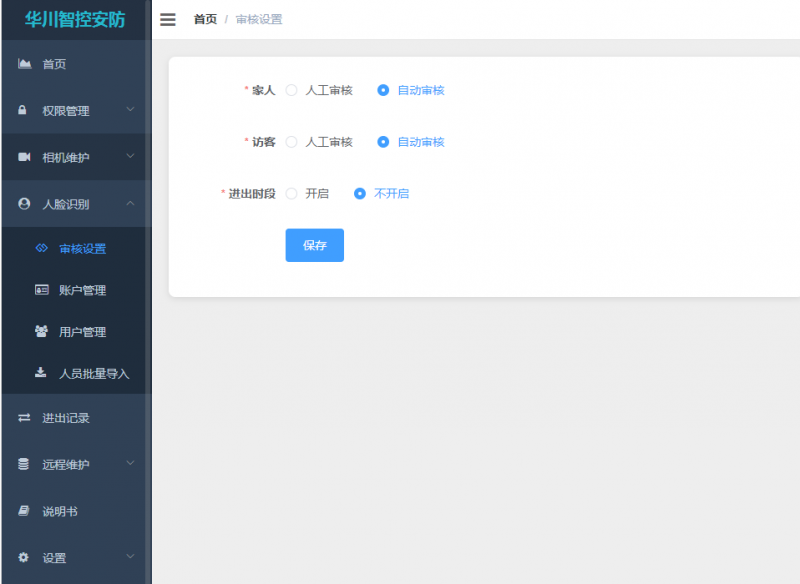Open 进出记录 in the sidebar

click(66, 418)
